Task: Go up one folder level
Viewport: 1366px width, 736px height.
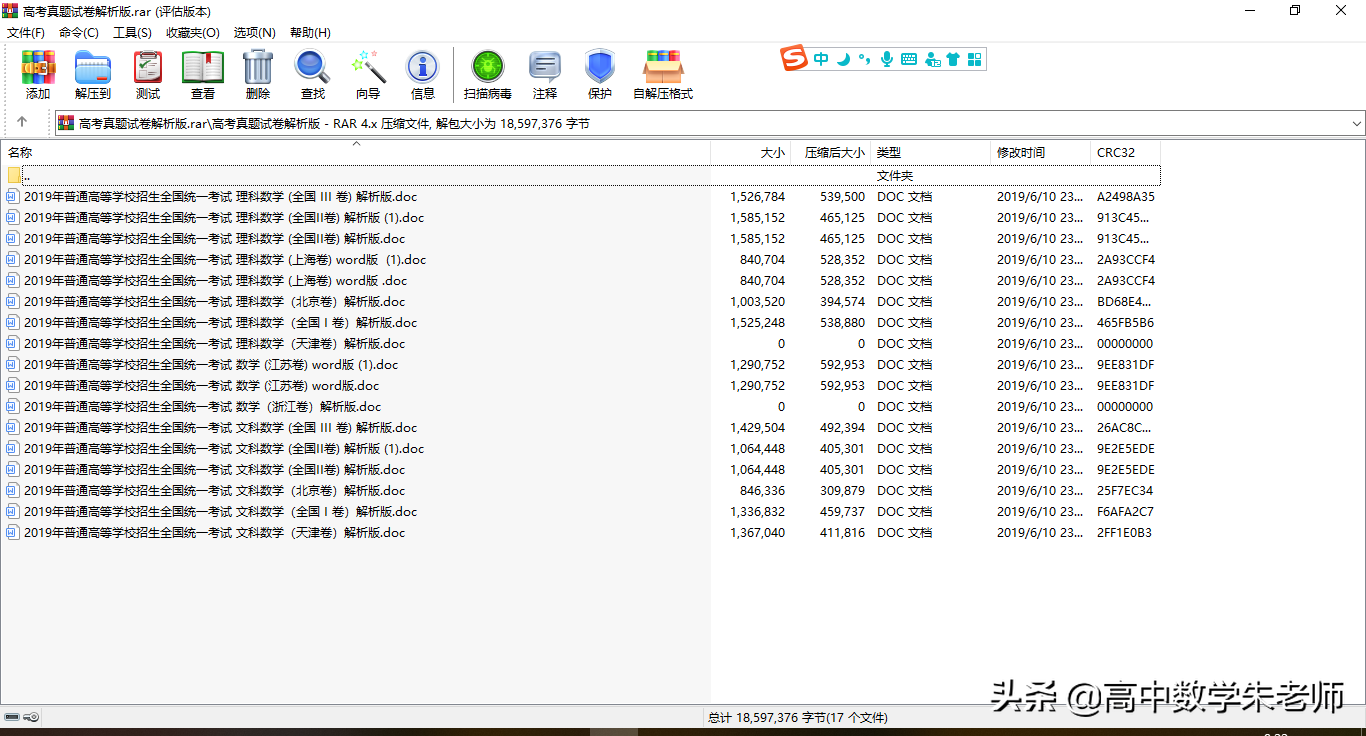Action: pos(22,122)
